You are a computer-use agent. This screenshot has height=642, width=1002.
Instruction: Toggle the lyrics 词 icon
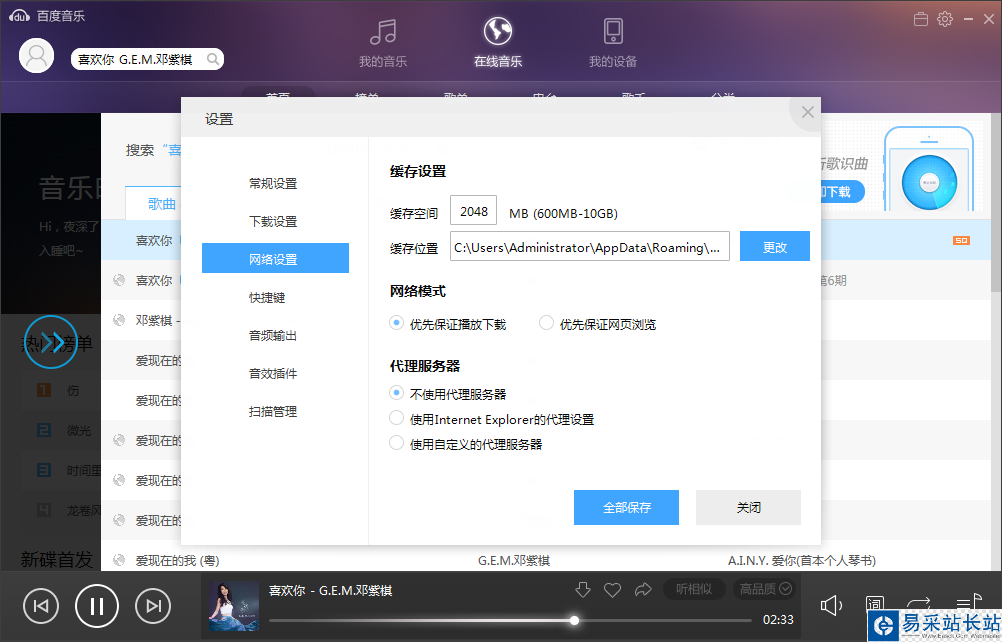pyautogui.click(x=874, y=603)
